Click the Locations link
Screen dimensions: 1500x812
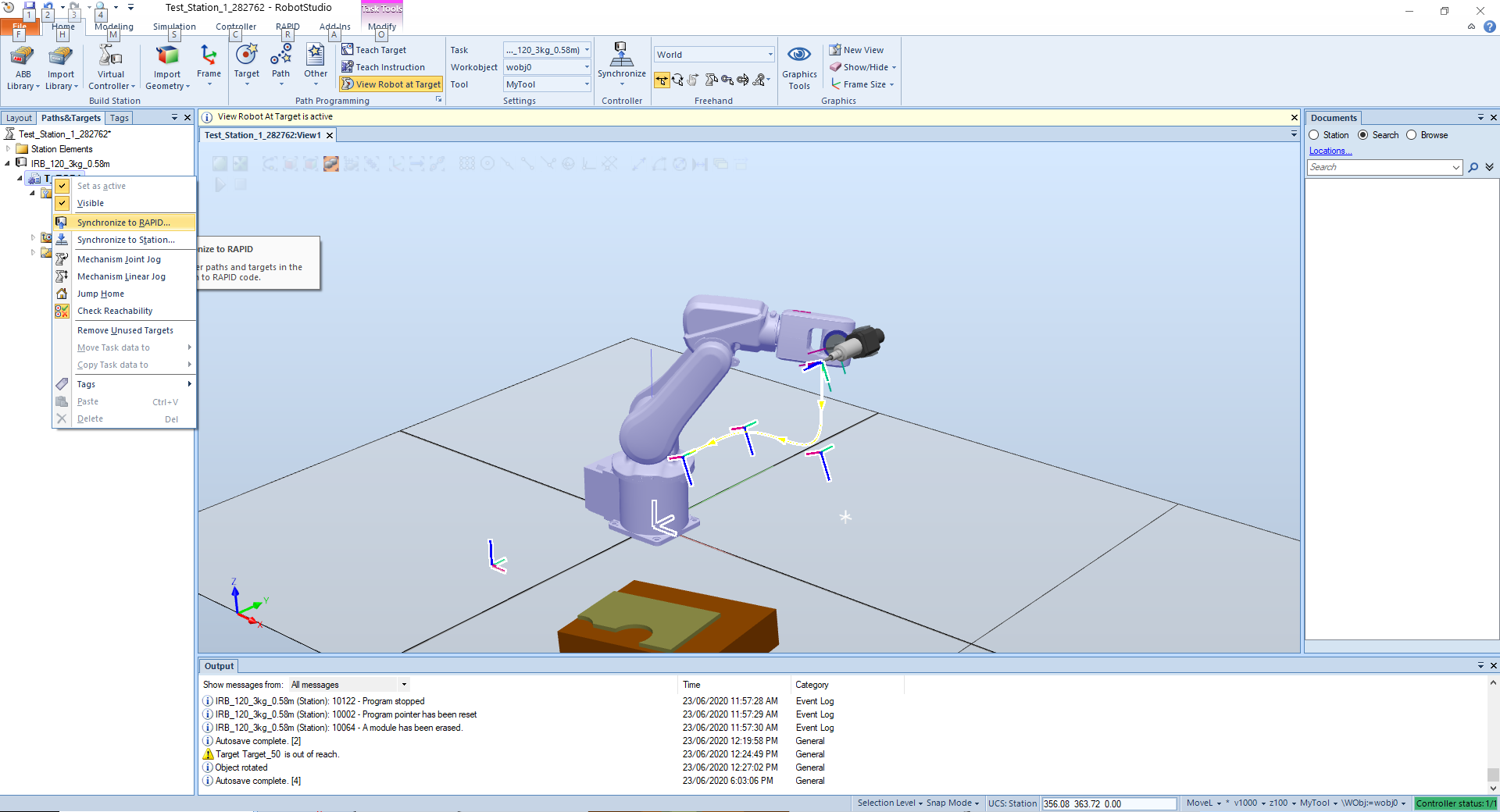(x=1330, y=151)
